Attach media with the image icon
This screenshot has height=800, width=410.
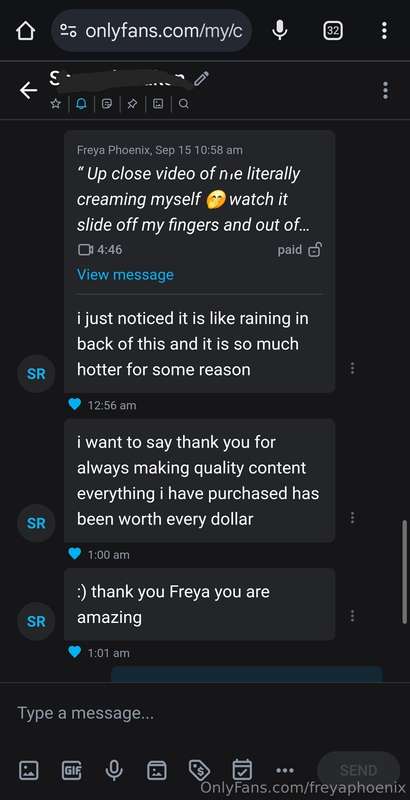(x=29, y=770)
